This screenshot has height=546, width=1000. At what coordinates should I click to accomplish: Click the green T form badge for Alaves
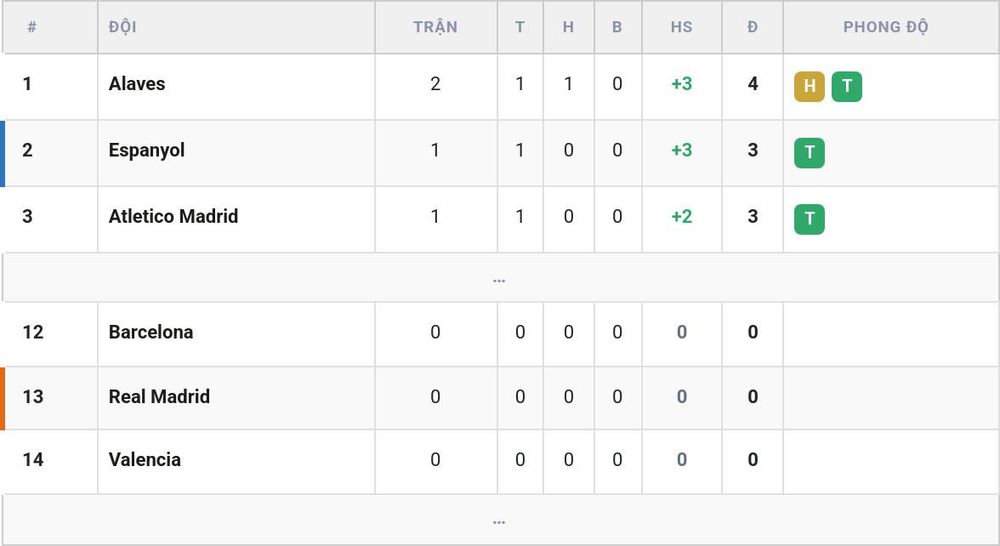pyautogui.click(x=846, y=86)
